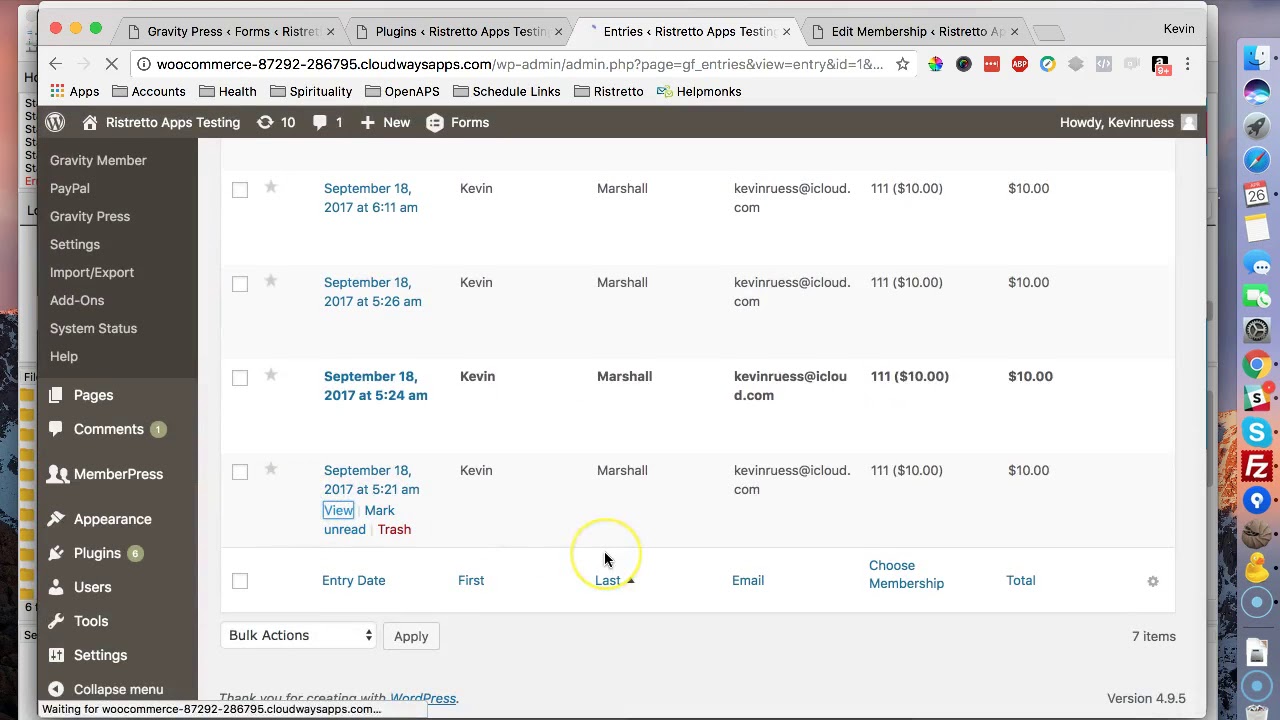
Task: Open the Plugins sidebar menu item
Action: (x=96, y=553)
